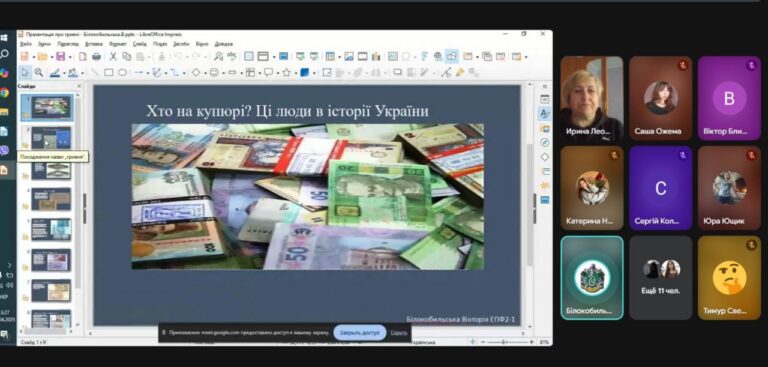This screenshot has width=768, height=367.
Task: Click the Chrome icon in the Windows taskbar
Action: pos(4,93)
